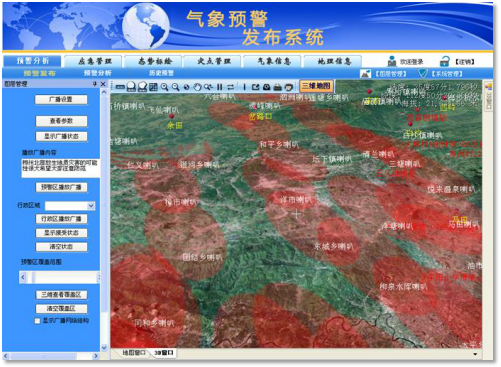
Task: Pin the 图层管理 side panel
Action: [x=95, y=84]
